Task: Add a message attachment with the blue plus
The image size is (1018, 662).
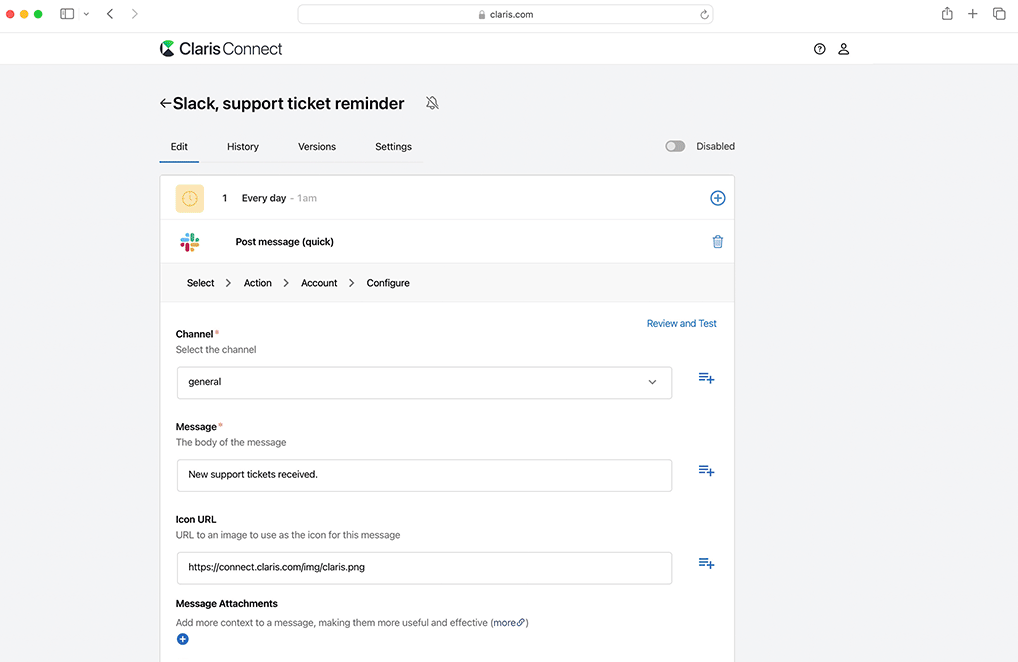Action: pos(182,638)
